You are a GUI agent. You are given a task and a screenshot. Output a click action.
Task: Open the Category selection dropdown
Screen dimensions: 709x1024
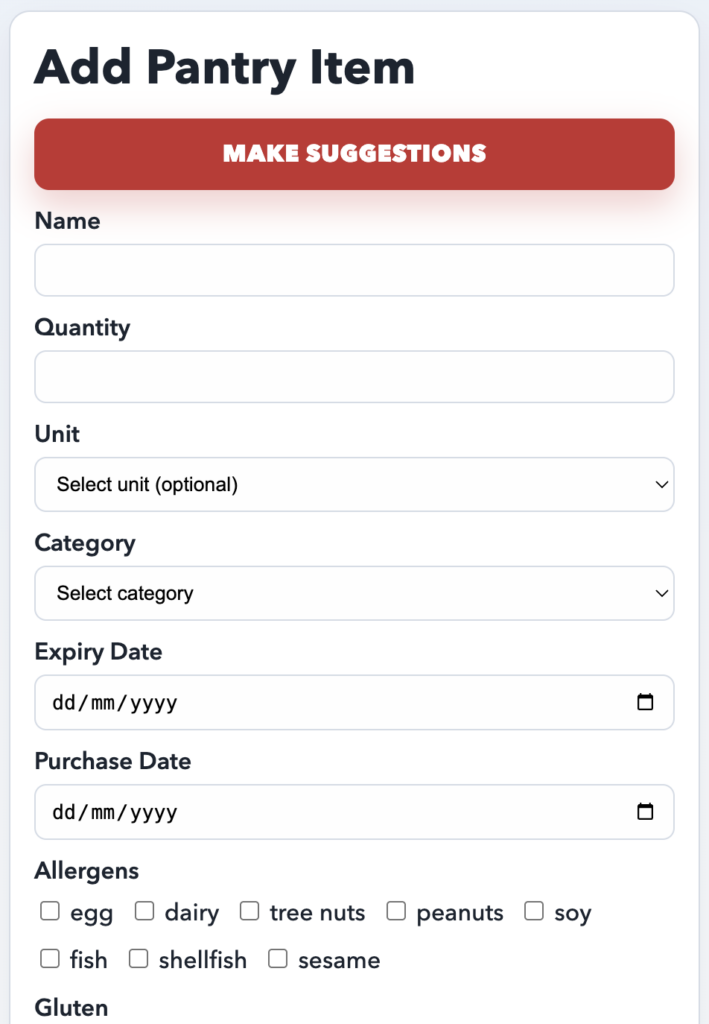click(x=354, y=593)
